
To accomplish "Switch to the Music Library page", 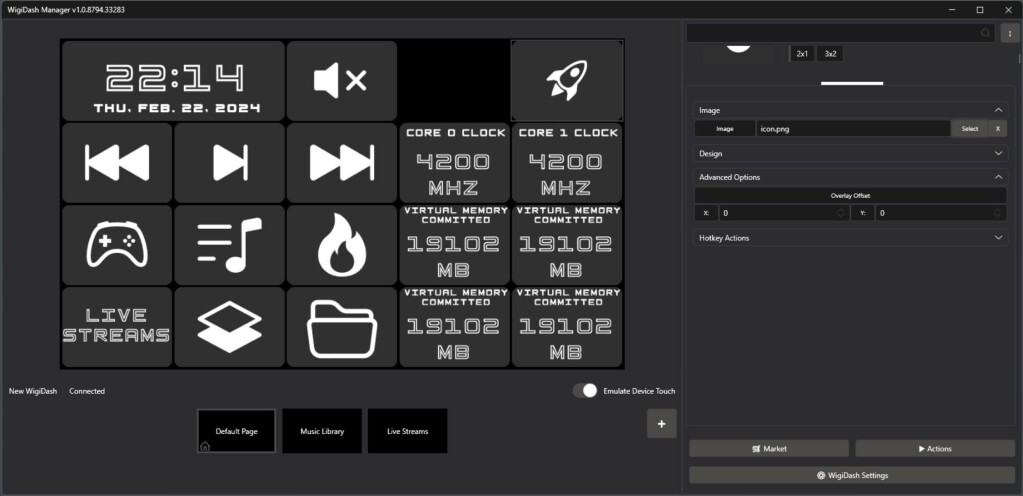I will [x=322, y=431].
